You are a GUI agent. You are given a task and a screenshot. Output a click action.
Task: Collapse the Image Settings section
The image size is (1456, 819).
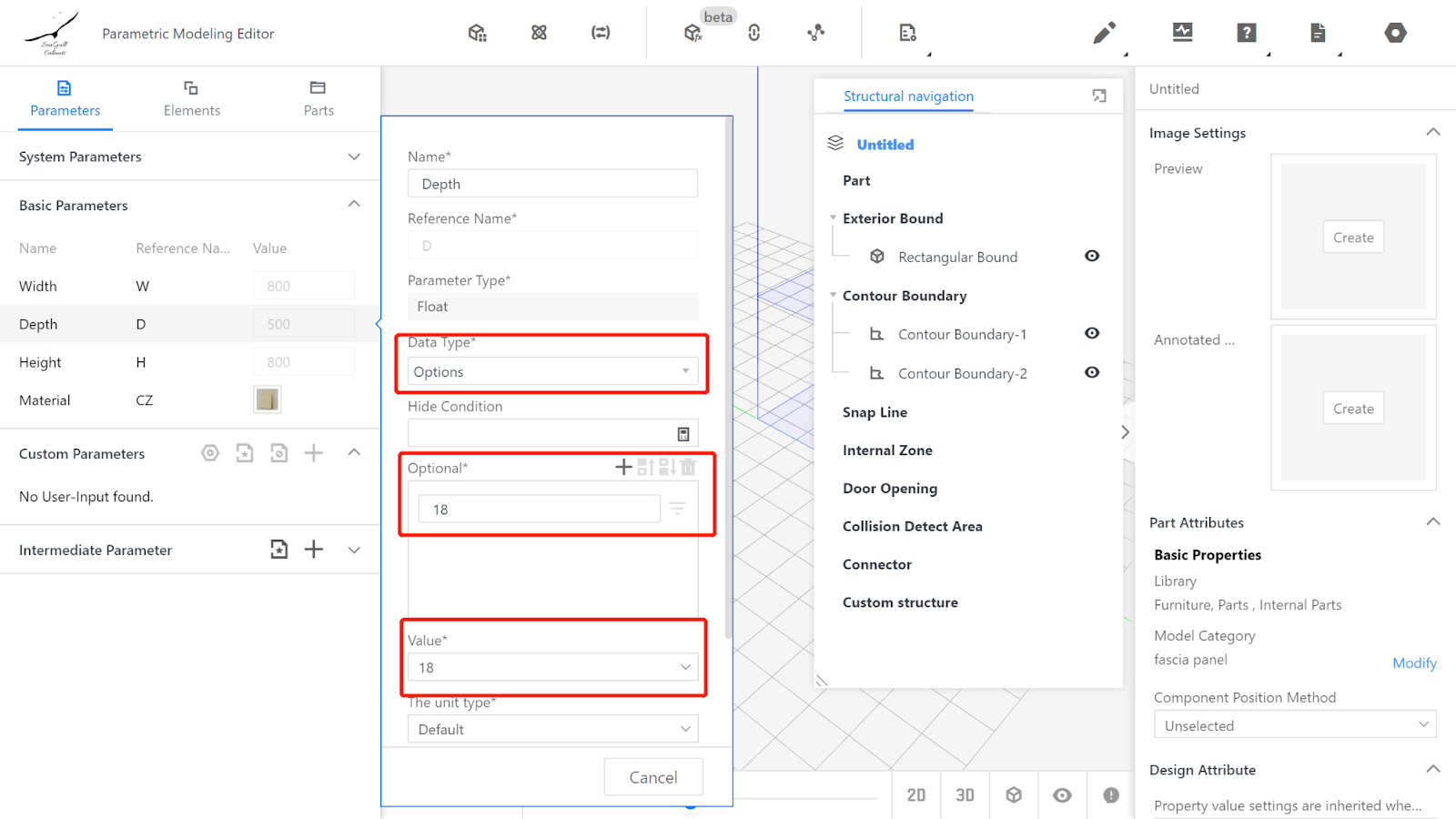click(x=1433, y=132)
